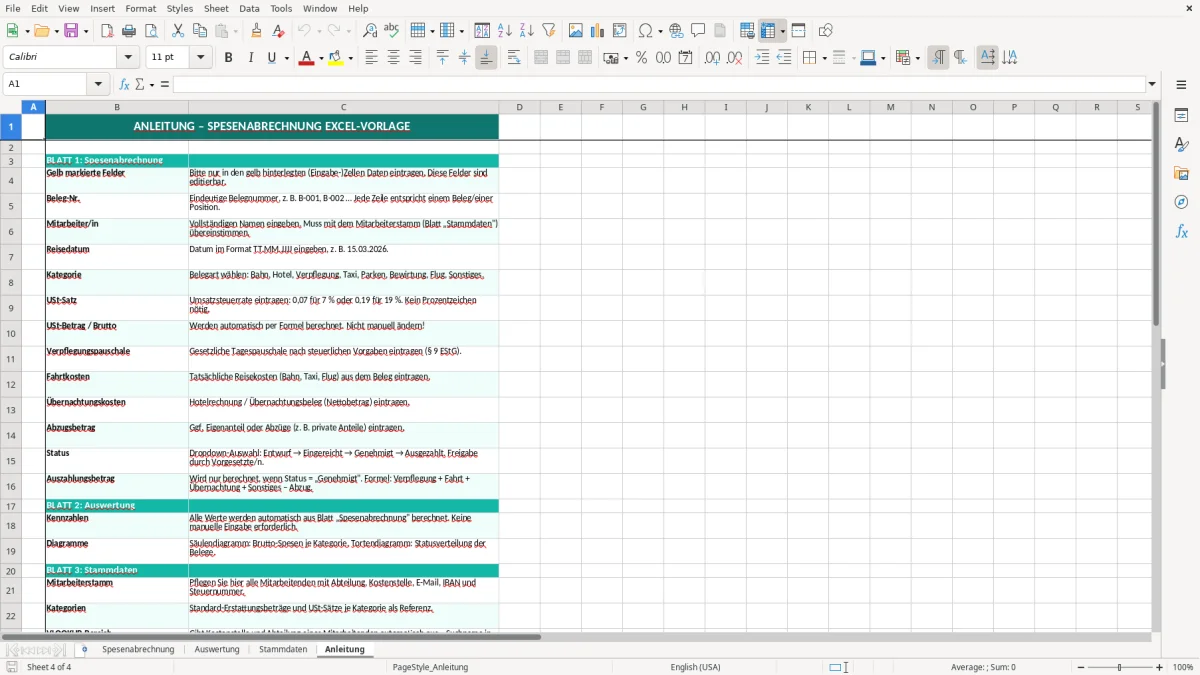Viewport: 1200px width, 675px height.
Task: Click the Export as PDF icon
Action: point(107,31)
